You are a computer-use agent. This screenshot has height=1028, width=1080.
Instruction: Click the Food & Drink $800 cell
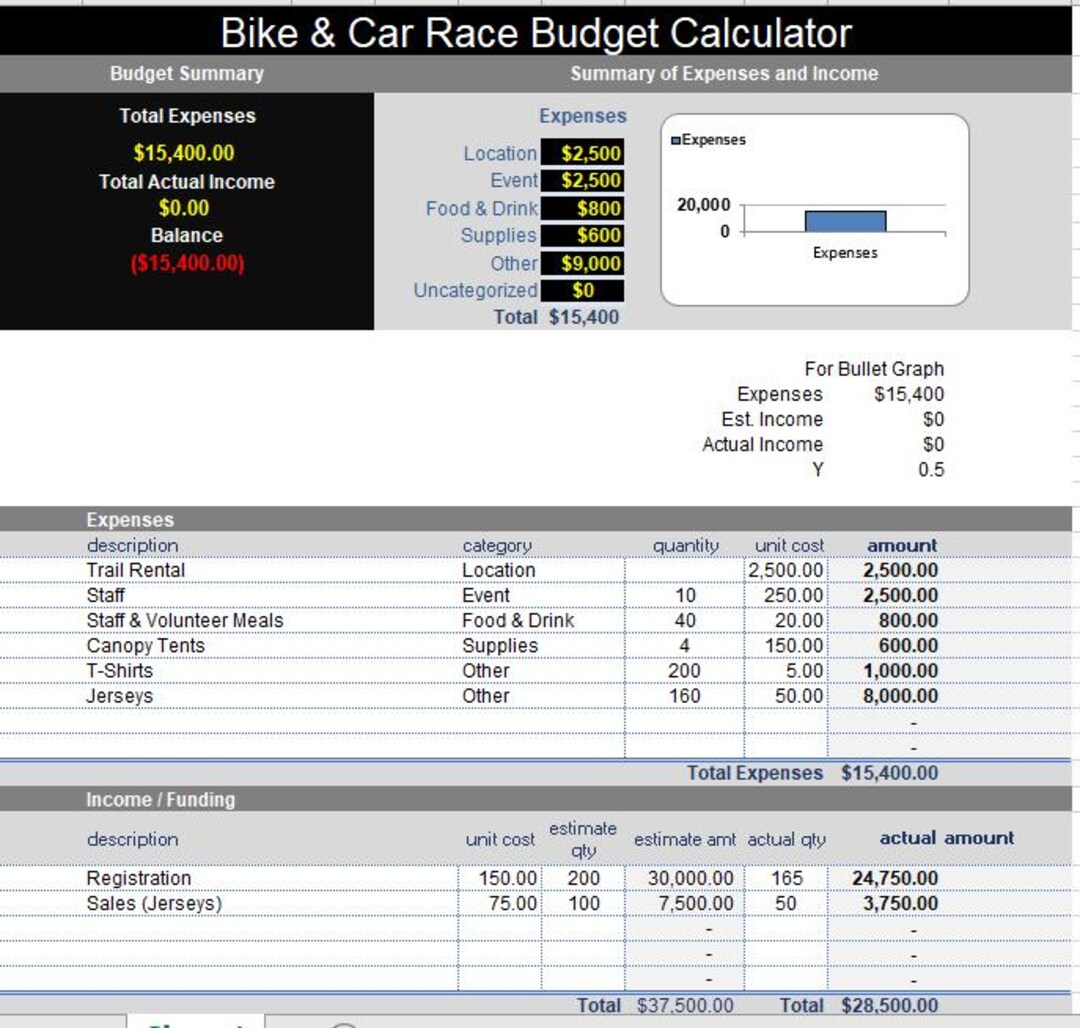583,209
